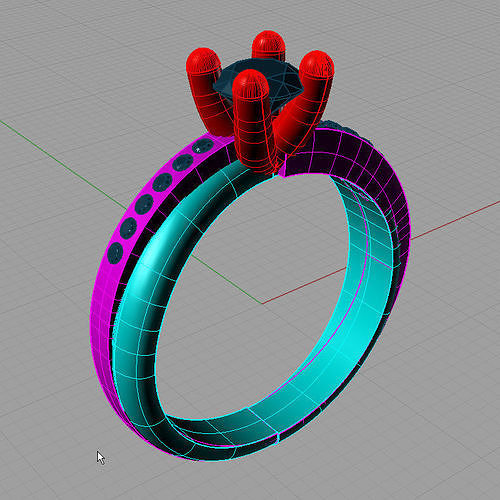The width and height of the screenshot is (500, 500).
Task: Select the fourth accent stone from the top
Action: 144,204
